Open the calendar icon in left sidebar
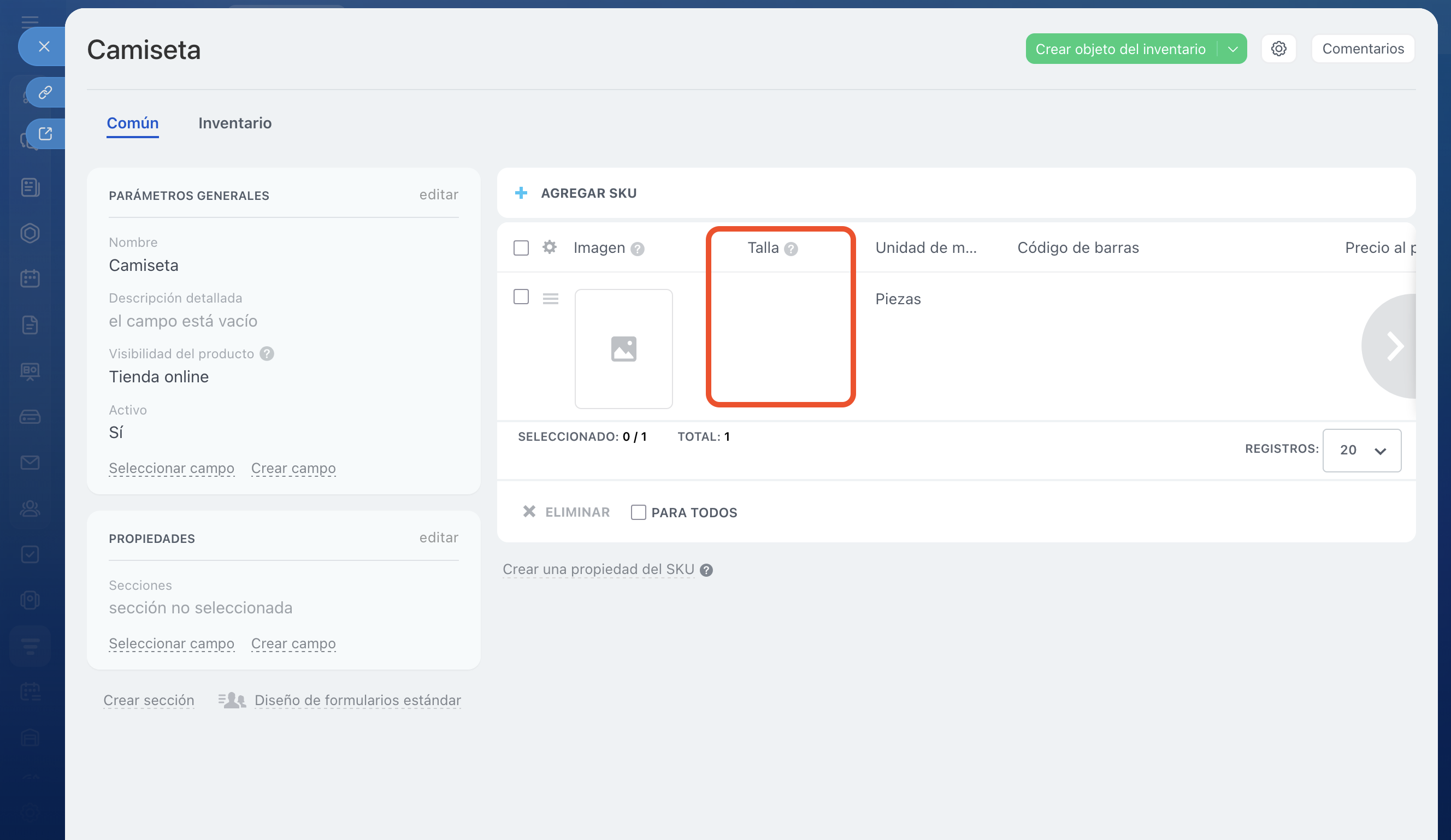1451x840 pixels. [x=30, y=279]
